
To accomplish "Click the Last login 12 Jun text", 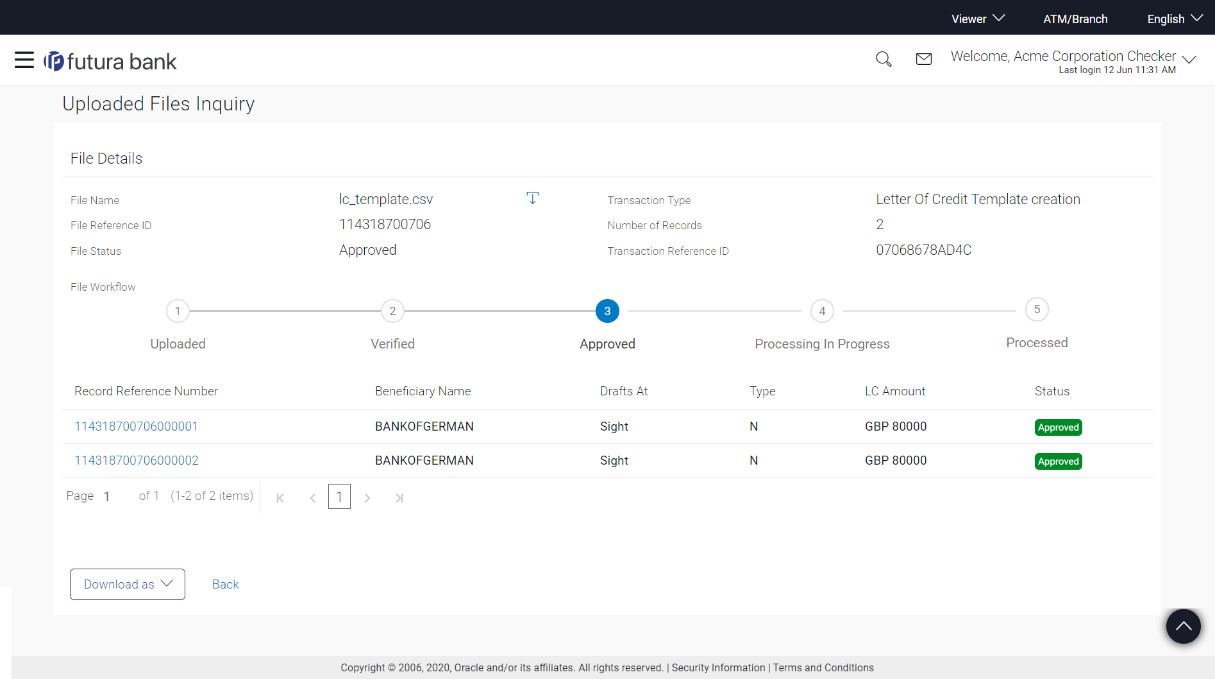I will pyautogui.click(x=1117, y=70).
